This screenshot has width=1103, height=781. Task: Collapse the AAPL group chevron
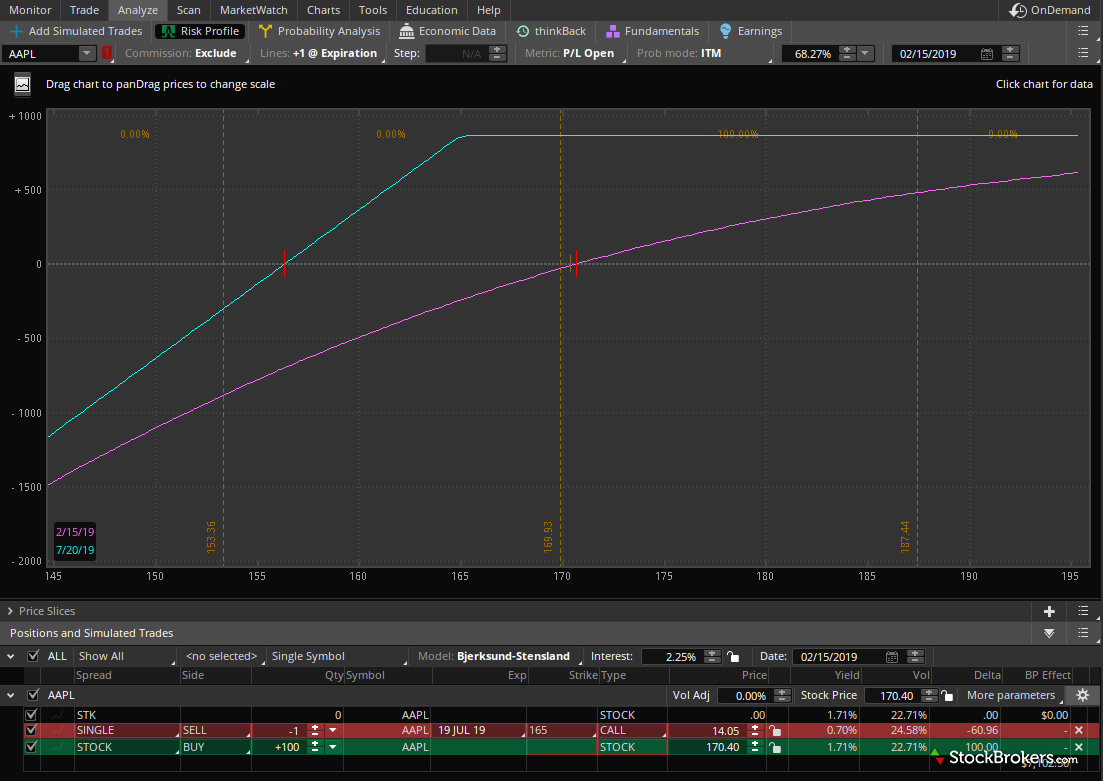click(10, 694)
